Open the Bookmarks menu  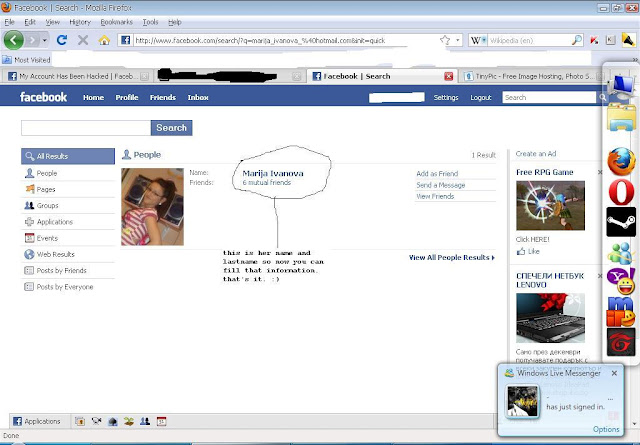117,22
